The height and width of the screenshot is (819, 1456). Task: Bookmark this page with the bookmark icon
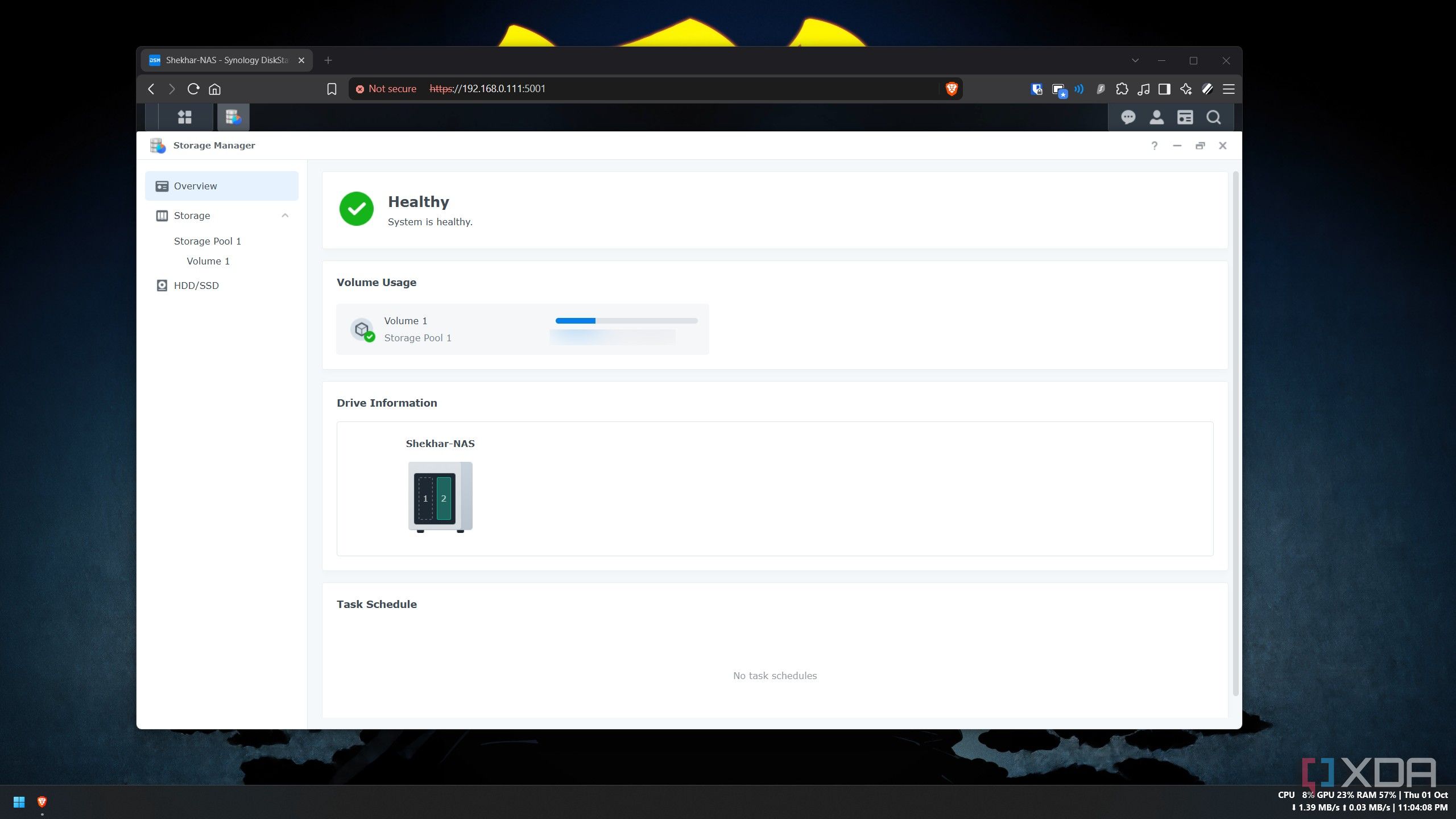(332, 89)
